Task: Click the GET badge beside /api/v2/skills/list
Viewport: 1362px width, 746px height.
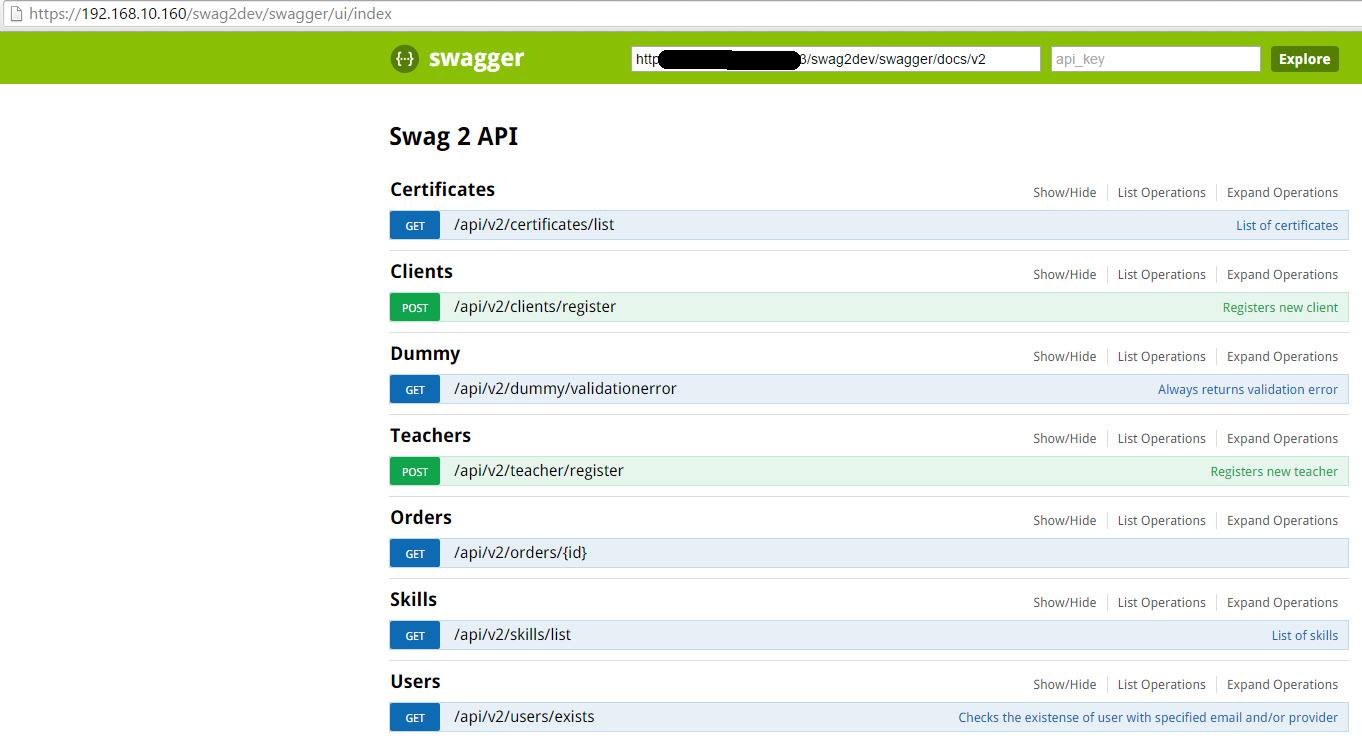Action: click(x=414, y=635)
